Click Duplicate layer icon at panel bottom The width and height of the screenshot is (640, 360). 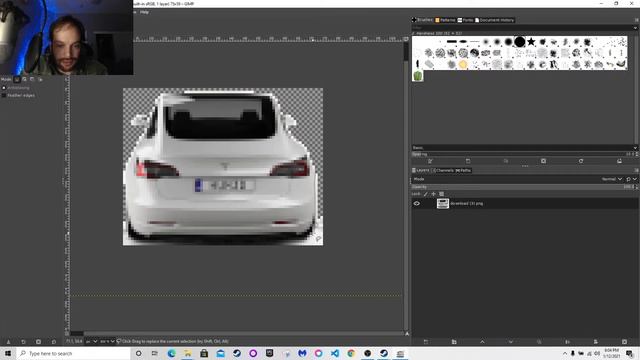point(539,342)
